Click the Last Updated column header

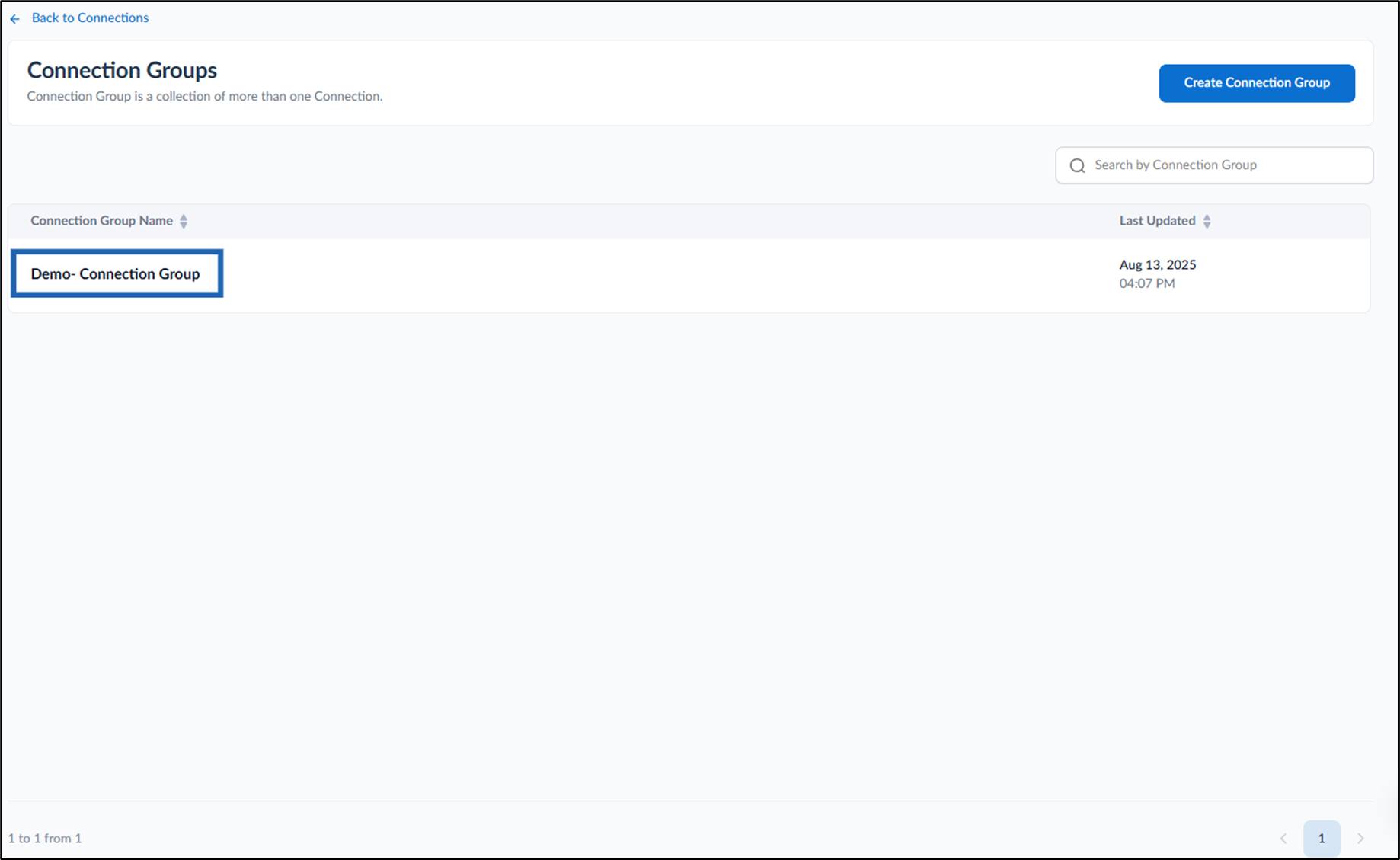click(x=1157, y=221)
